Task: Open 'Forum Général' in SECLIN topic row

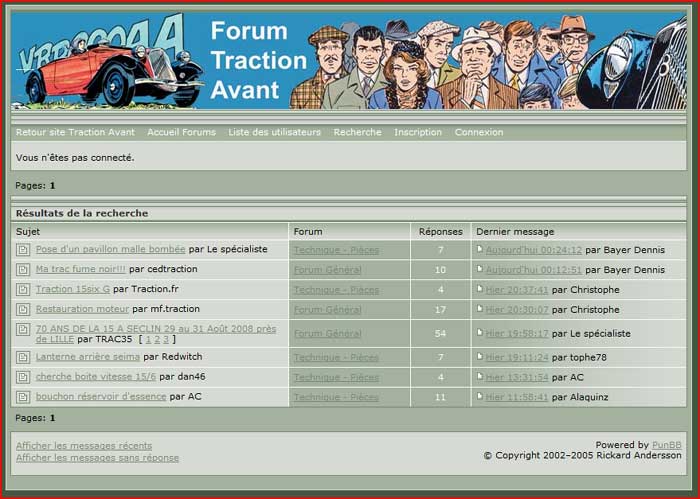Action: (x=327, y=333)
